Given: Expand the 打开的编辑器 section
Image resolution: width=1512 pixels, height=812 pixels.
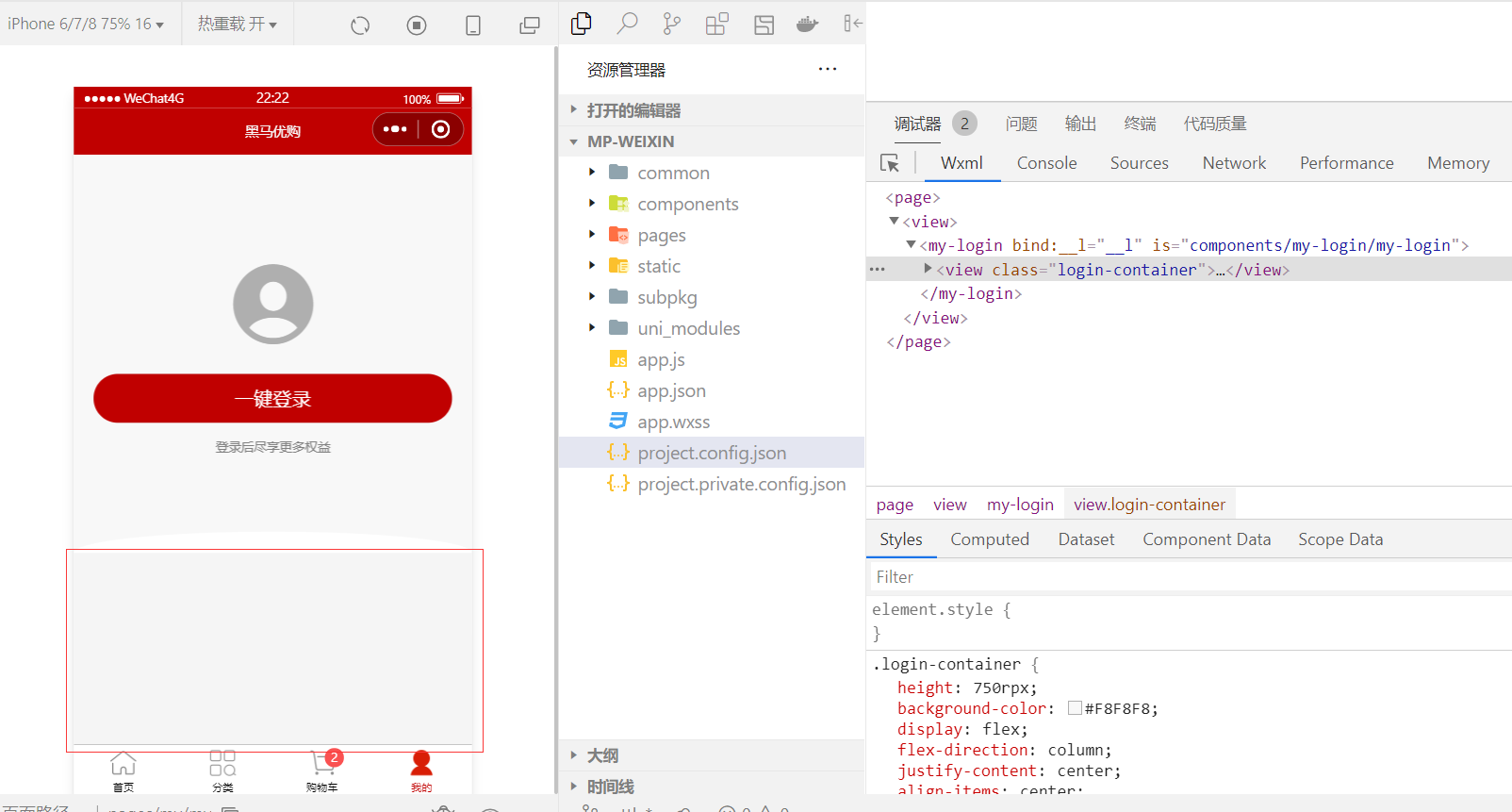Looking at the screenshot, I should 712,110.
